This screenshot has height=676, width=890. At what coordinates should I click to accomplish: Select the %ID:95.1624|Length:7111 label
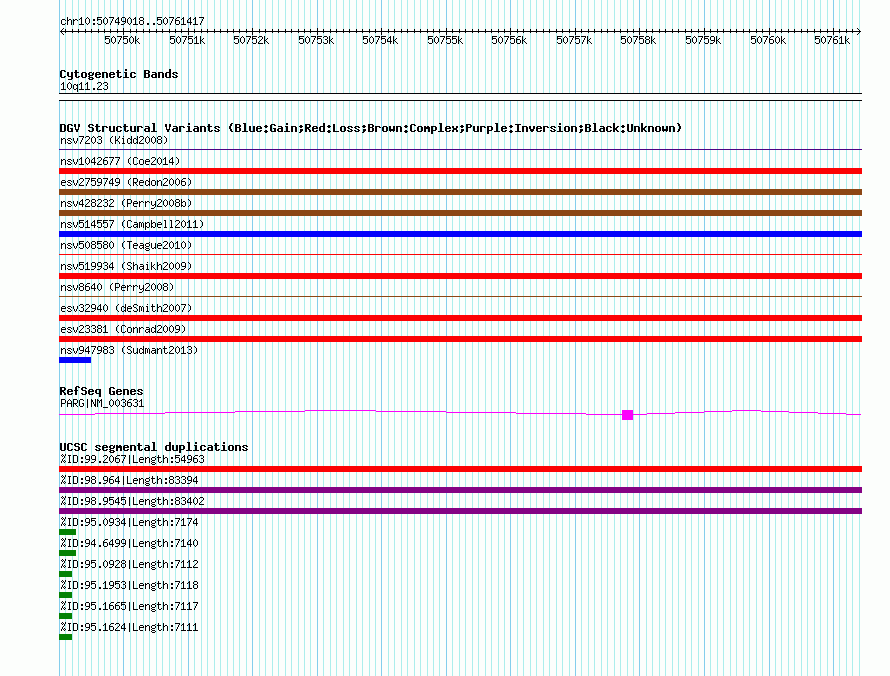(129, 627)
